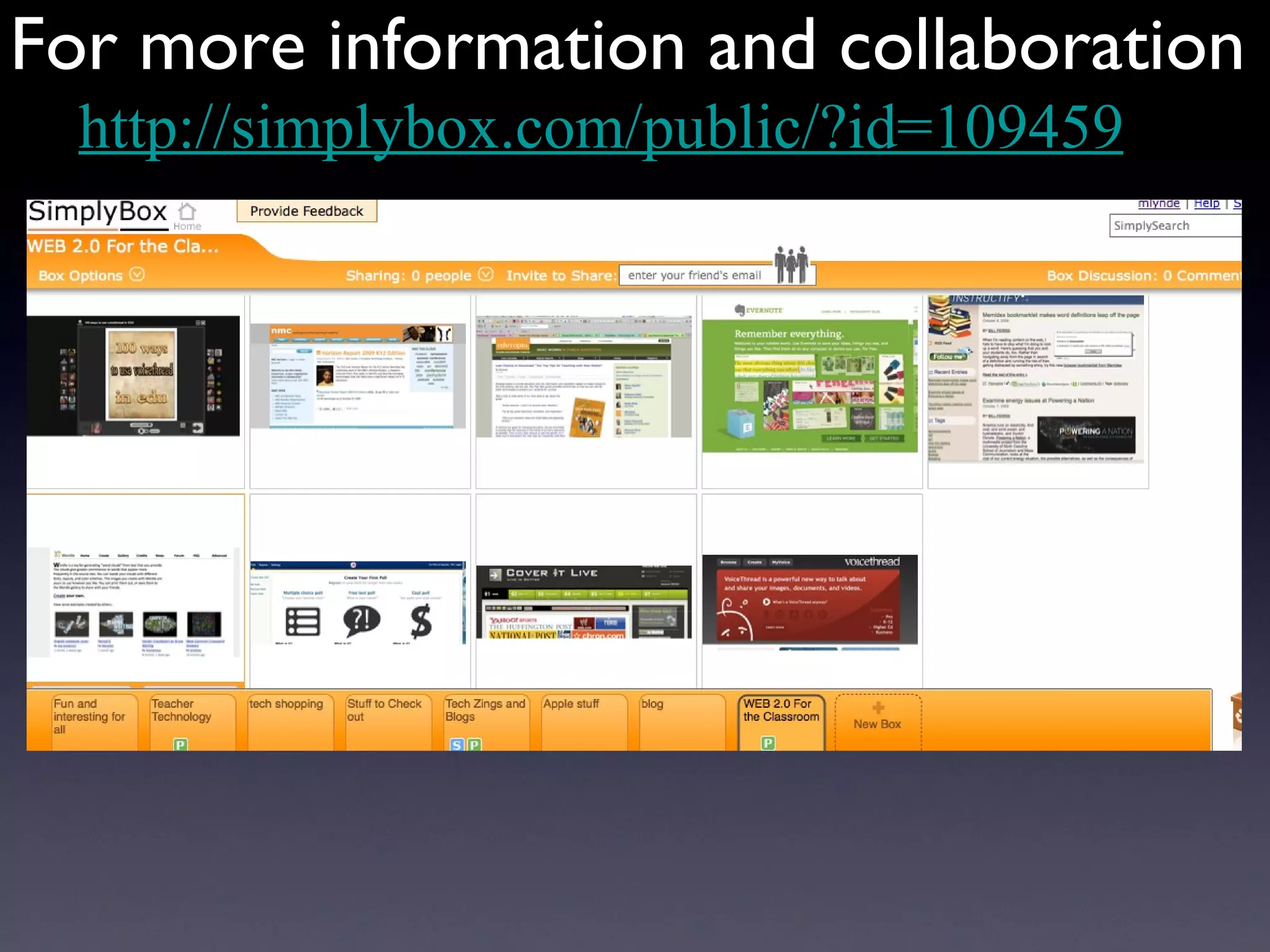Open the mlynde account link
The width and height of the screenshot is (1270, 952).
[x=1158, y=203]
